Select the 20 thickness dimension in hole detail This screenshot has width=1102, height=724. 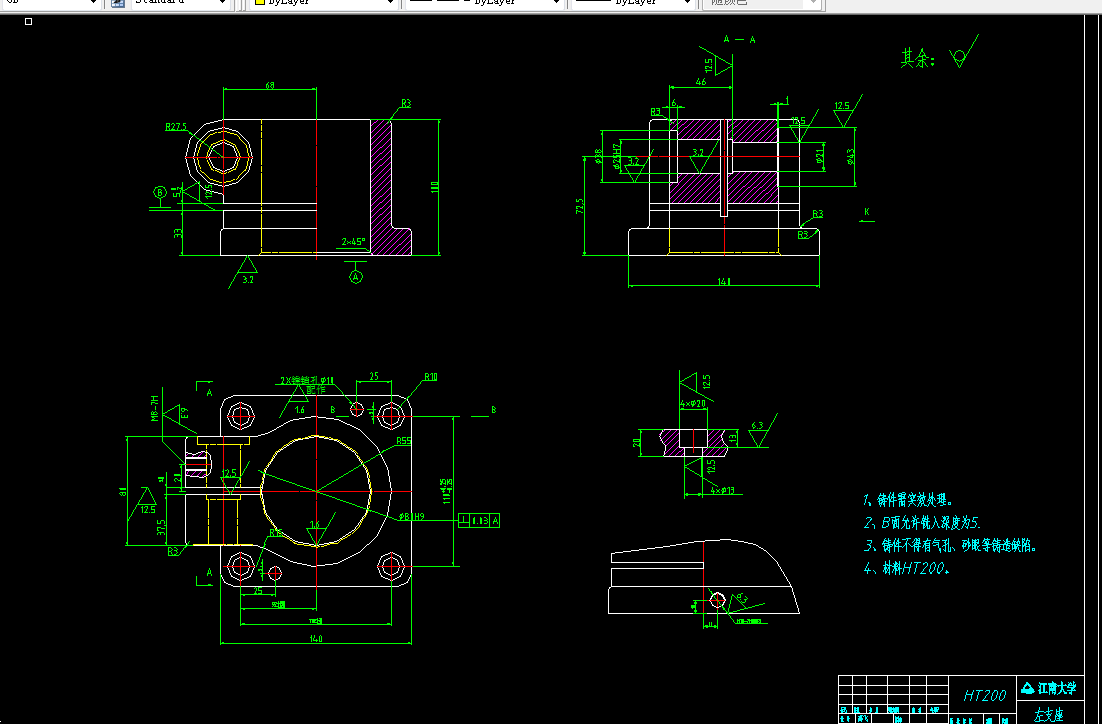(x=637, y=442)
